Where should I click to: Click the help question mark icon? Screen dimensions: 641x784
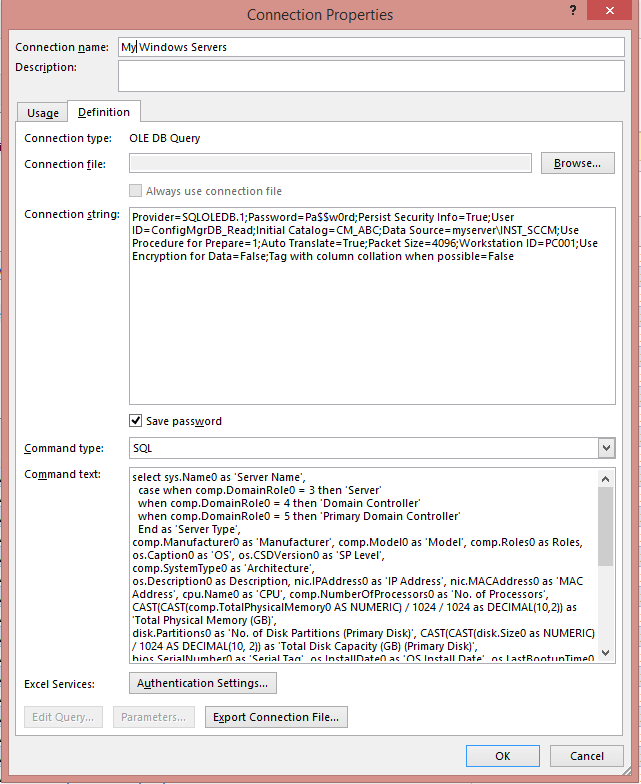point(572,9)
